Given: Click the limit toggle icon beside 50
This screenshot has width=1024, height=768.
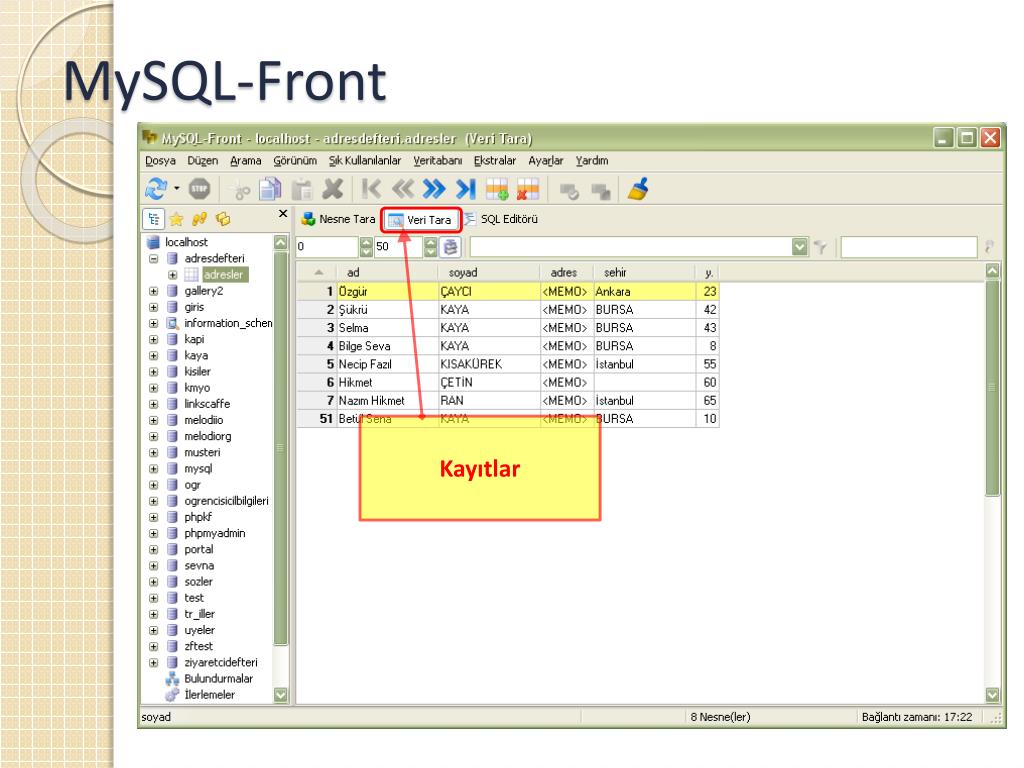Looking at the screenshot, I should pos(451,247).
